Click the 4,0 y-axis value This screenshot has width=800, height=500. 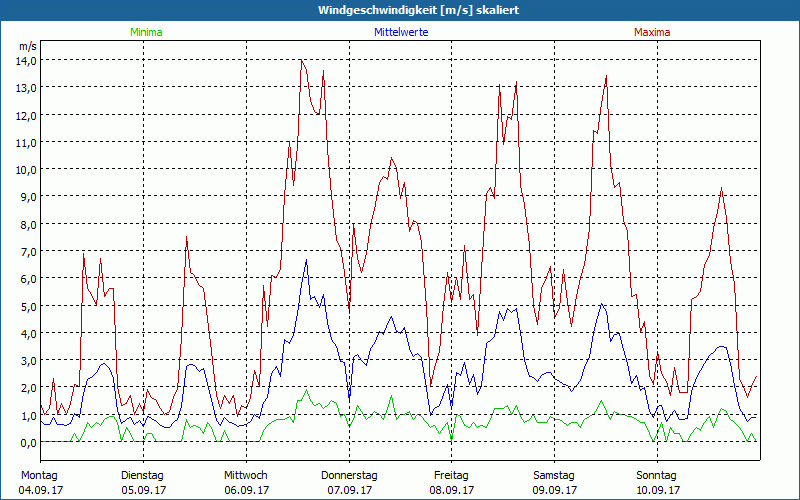tap(28, 334)
